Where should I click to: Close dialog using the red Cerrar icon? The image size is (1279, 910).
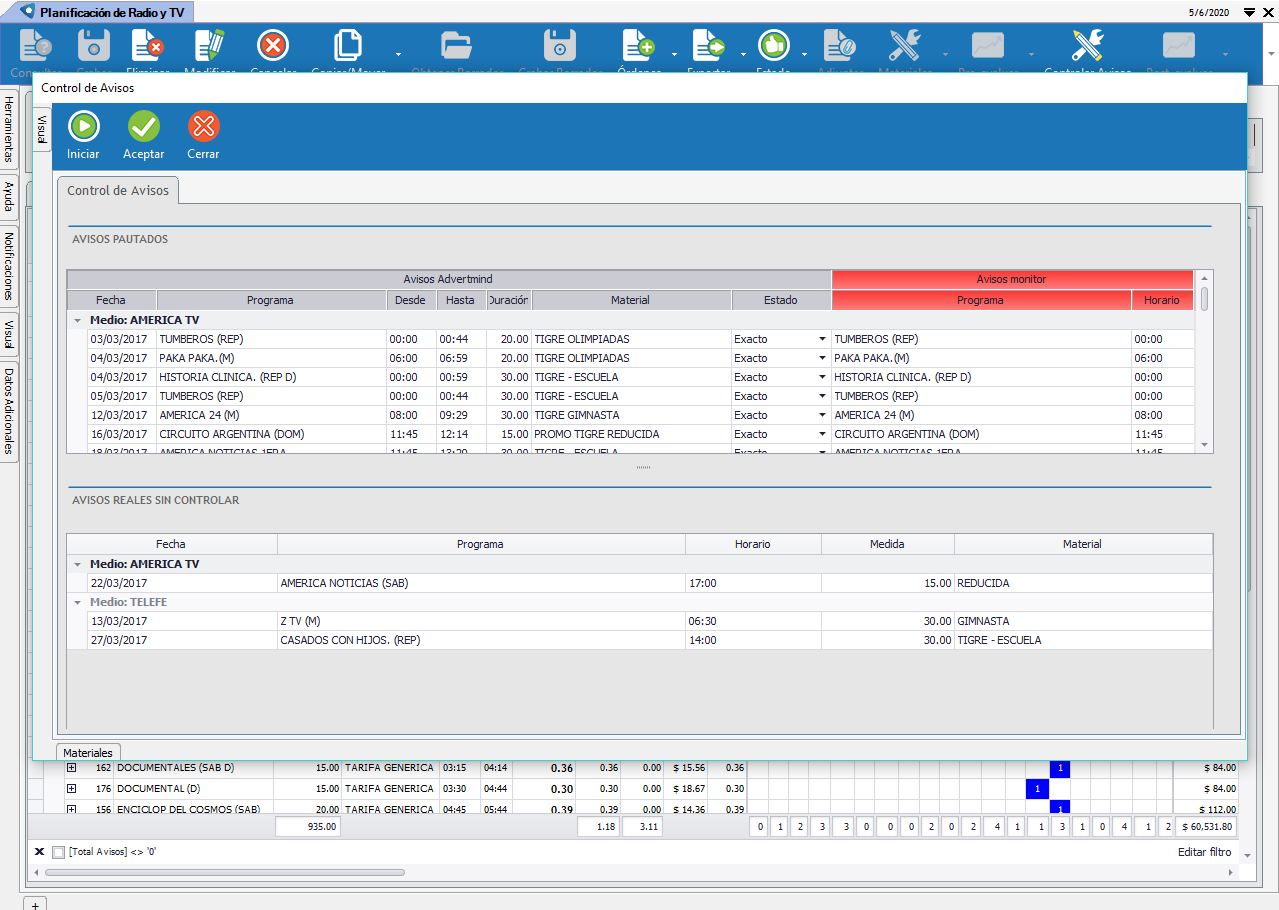point(203,126)
